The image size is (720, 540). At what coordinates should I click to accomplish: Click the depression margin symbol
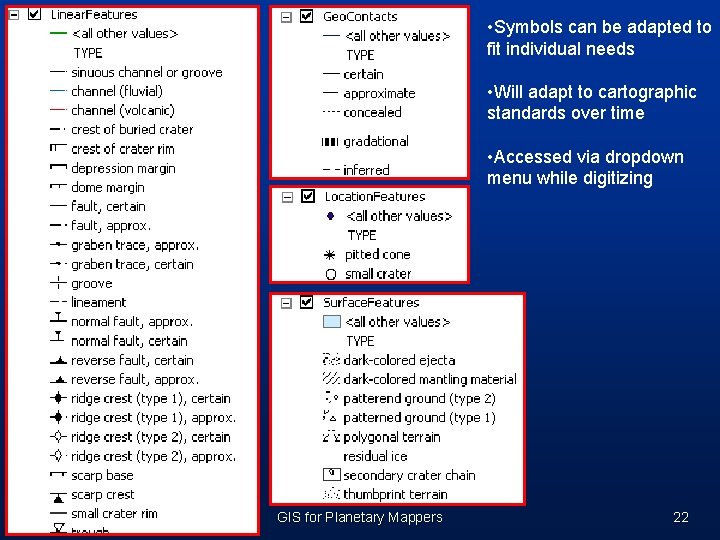(58, 168)
